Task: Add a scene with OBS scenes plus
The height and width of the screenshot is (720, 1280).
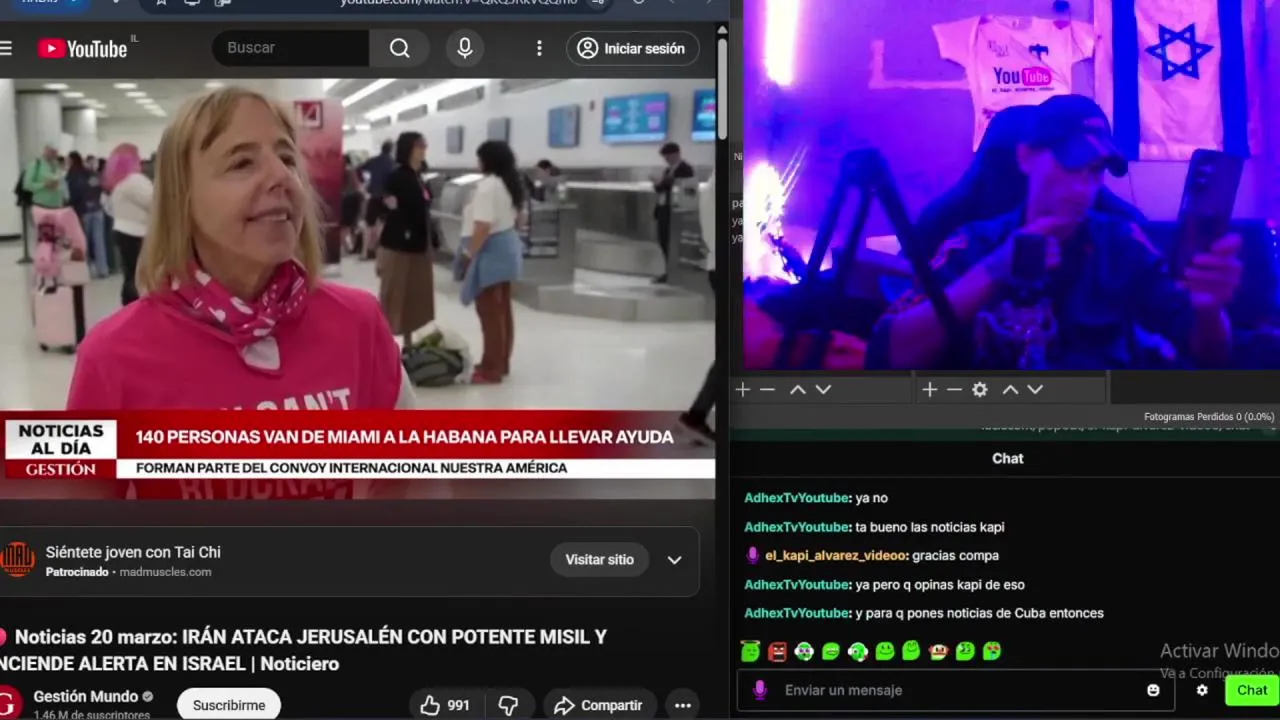Action: pos(743,389)
